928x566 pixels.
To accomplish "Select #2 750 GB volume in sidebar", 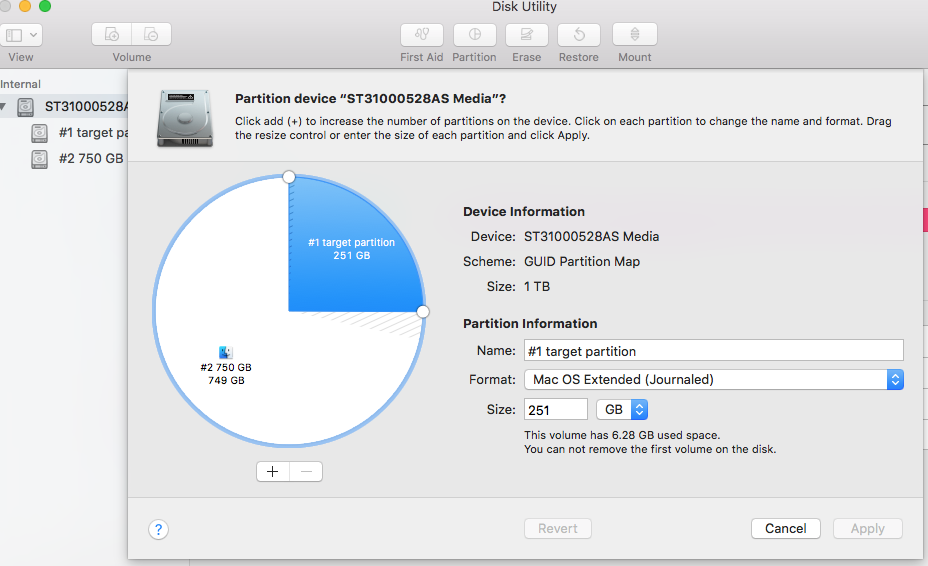I will (91, 159).
